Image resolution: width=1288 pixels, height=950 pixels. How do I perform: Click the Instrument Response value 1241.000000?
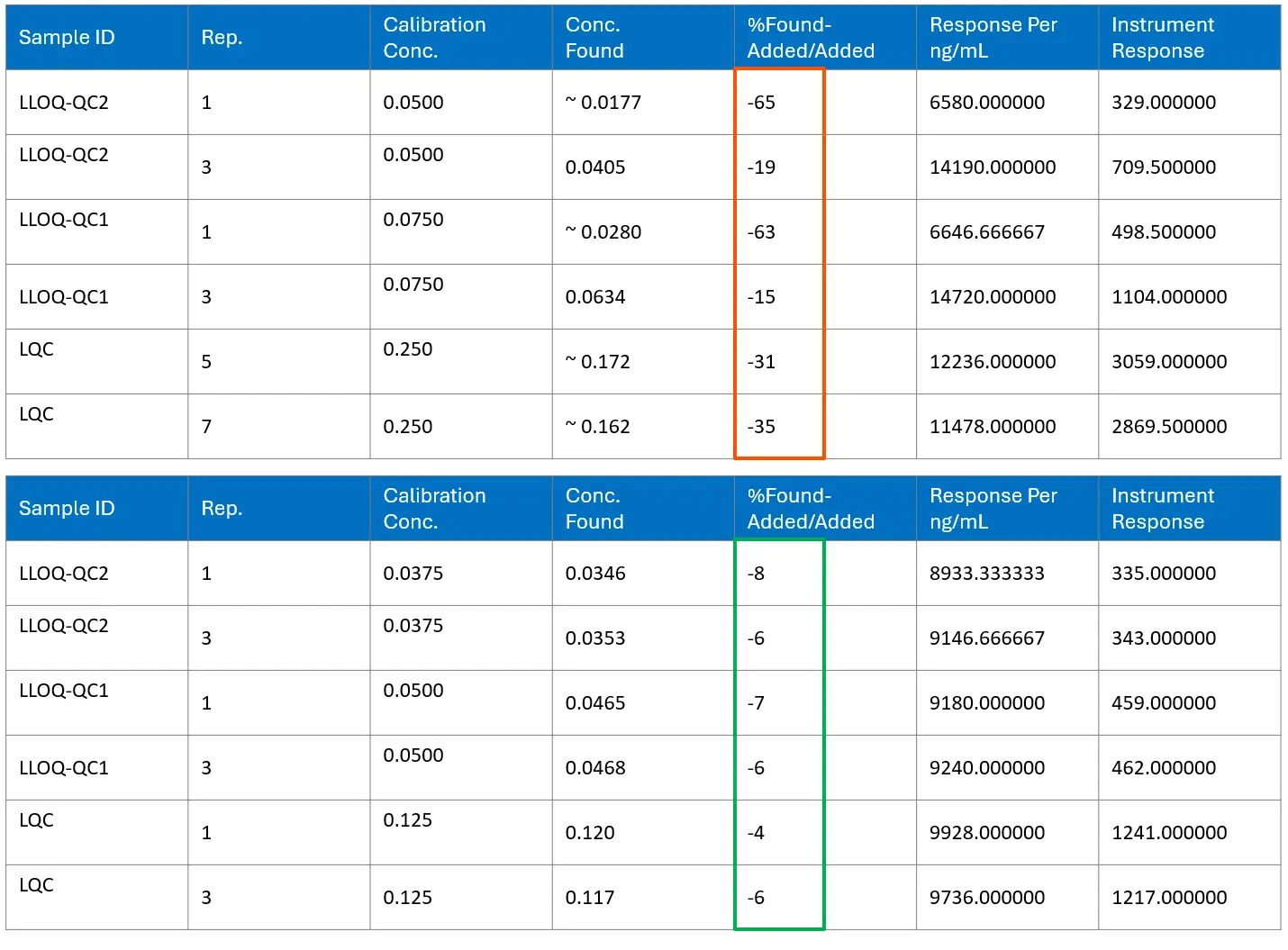click(1168, 833)
